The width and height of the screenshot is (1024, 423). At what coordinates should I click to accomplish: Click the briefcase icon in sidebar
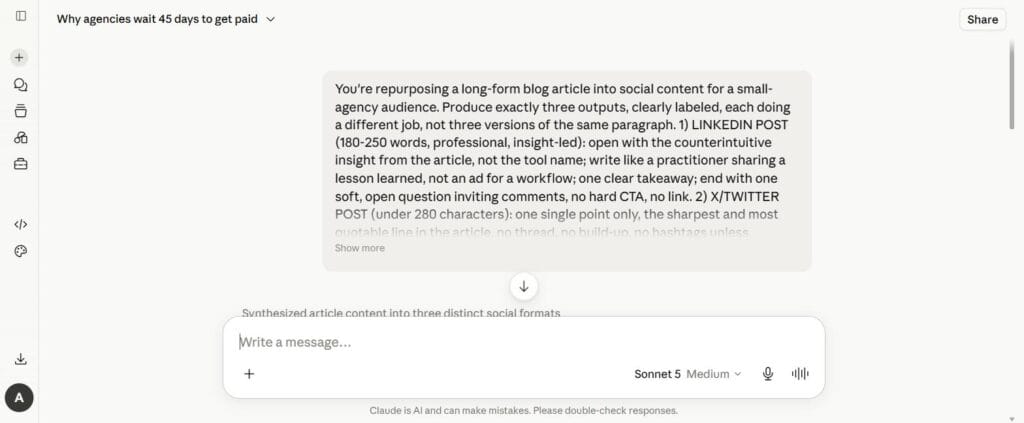click(20, 164)
